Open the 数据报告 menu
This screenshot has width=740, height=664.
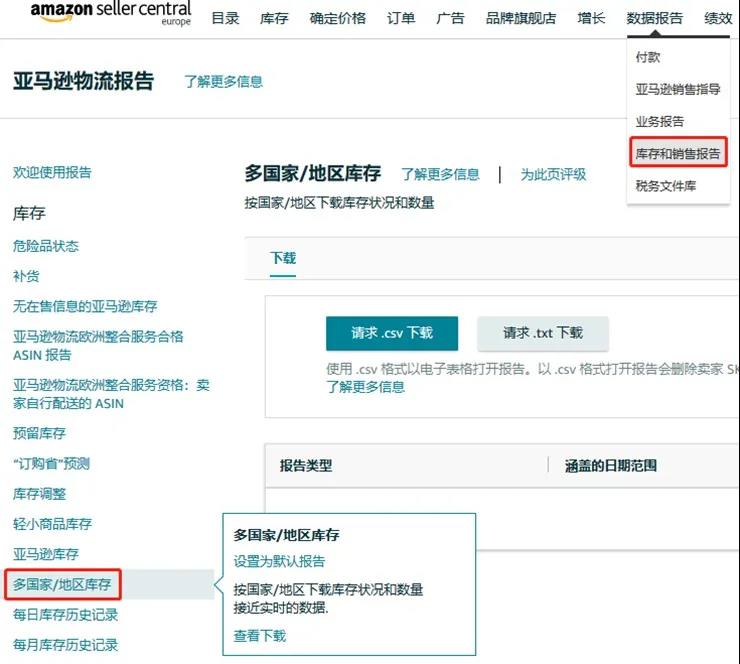655,18
